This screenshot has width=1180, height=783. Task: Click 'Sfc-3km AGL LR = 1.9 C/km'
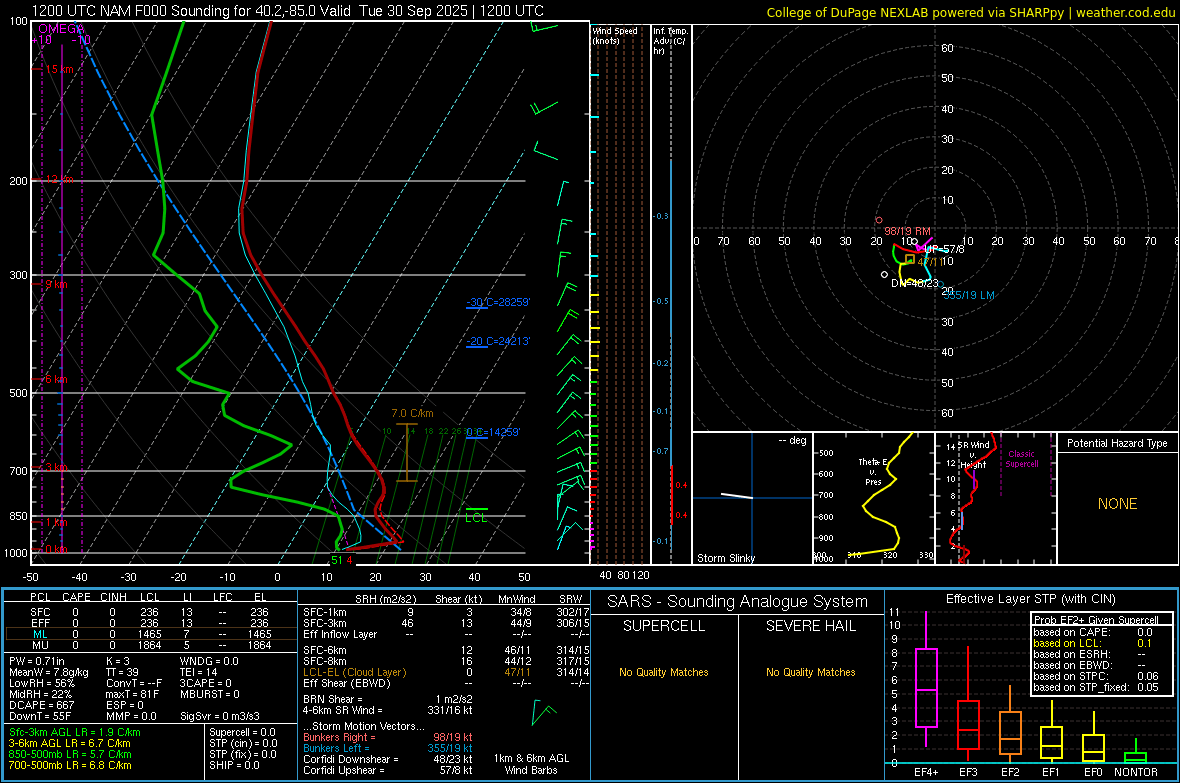(75, 733)
